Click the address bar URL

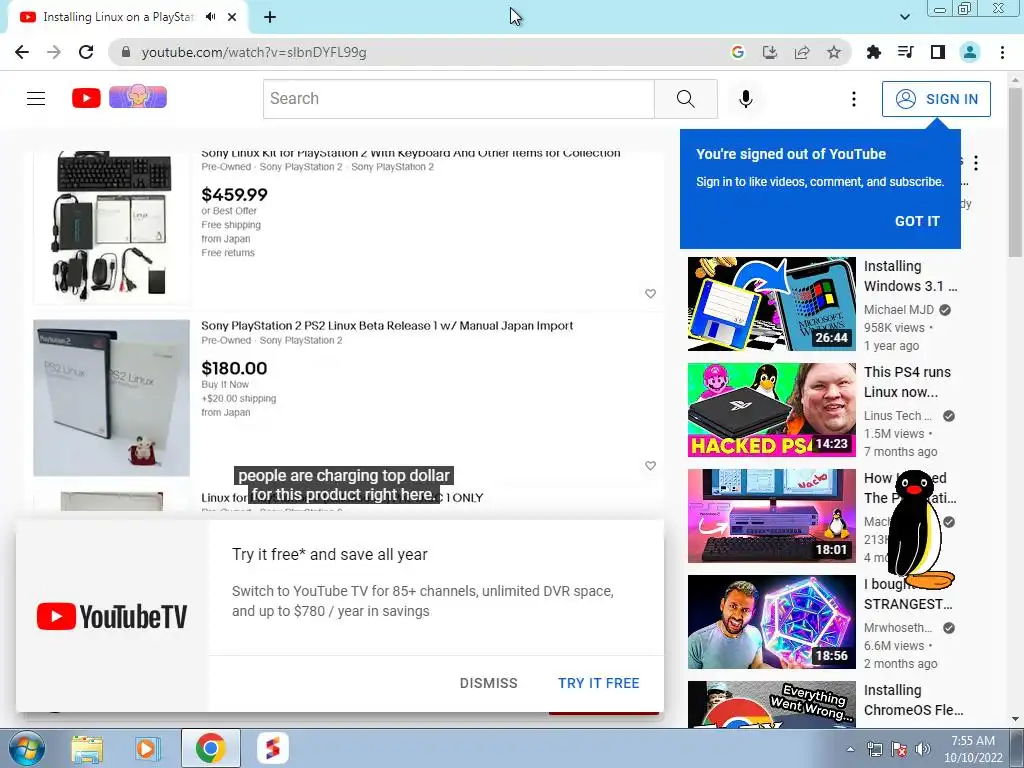(x=253, y=52)
